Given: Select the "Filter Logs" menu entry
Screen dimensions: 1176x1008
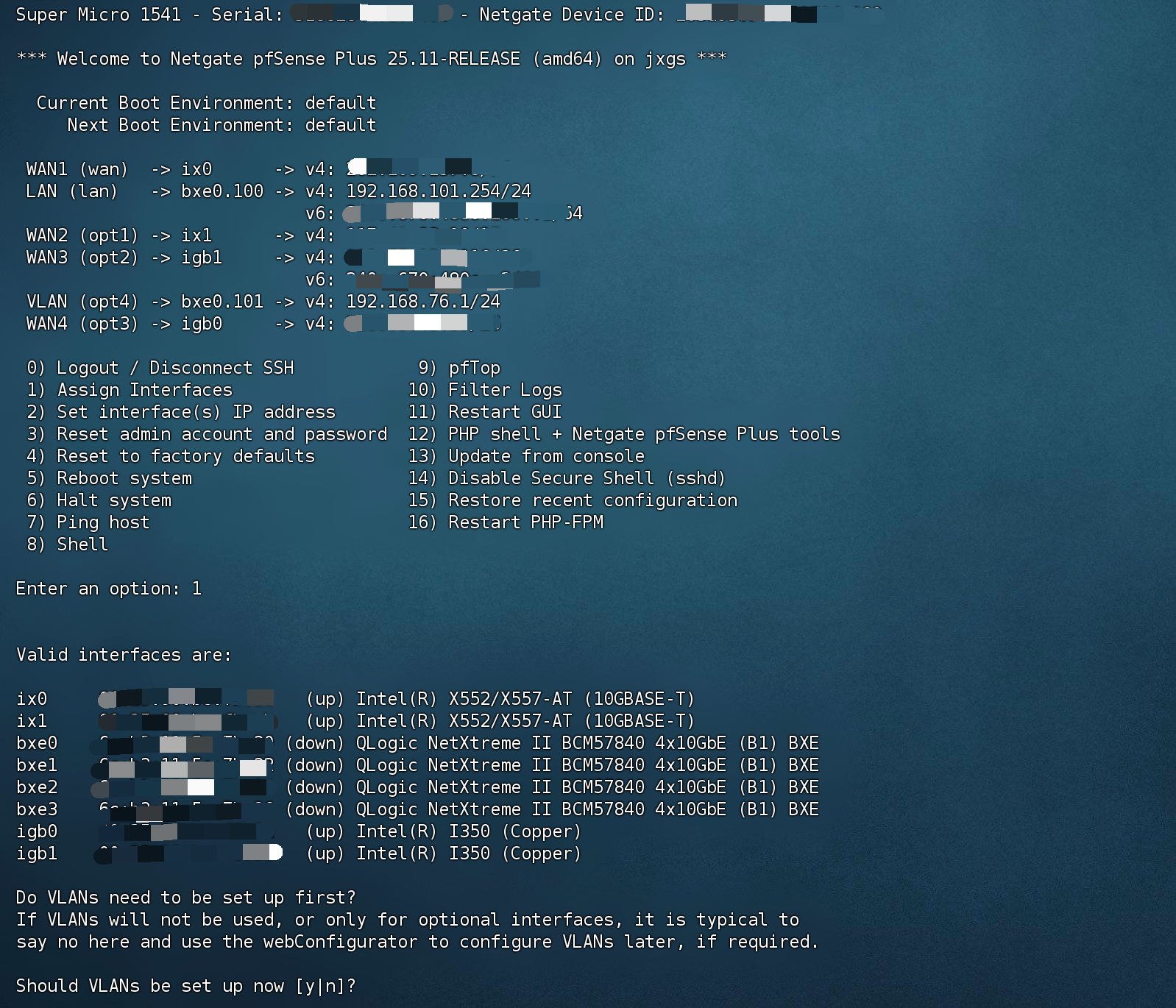Looking at the screenshot, I should click(x=505, y=390).
